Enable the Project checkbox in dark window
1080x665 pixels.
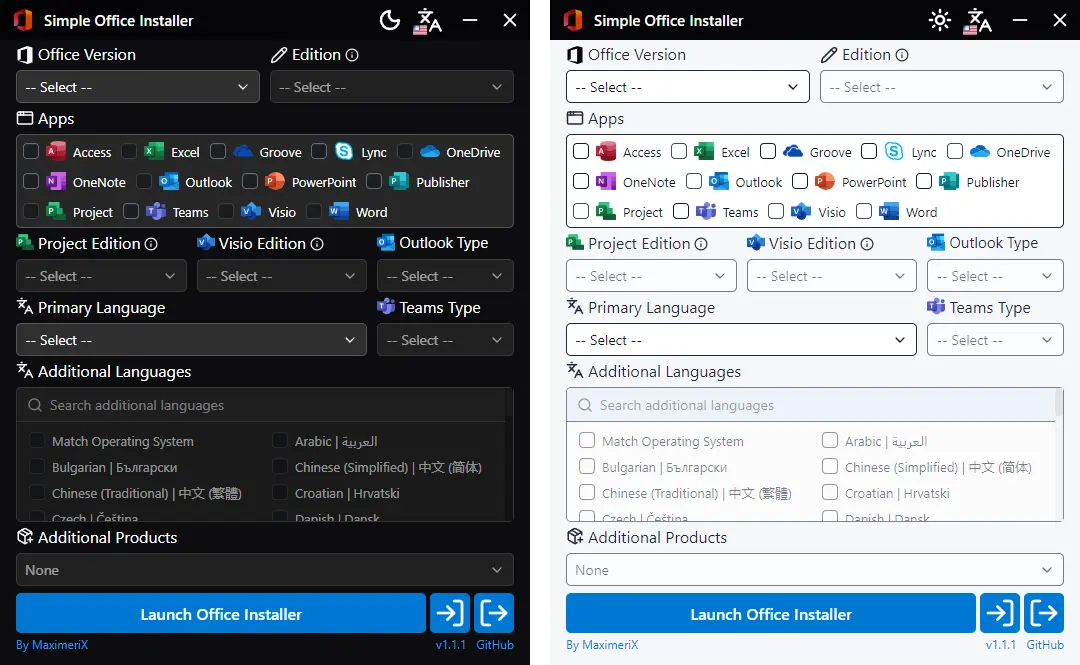pyautogui.click(x=31, y=212)
